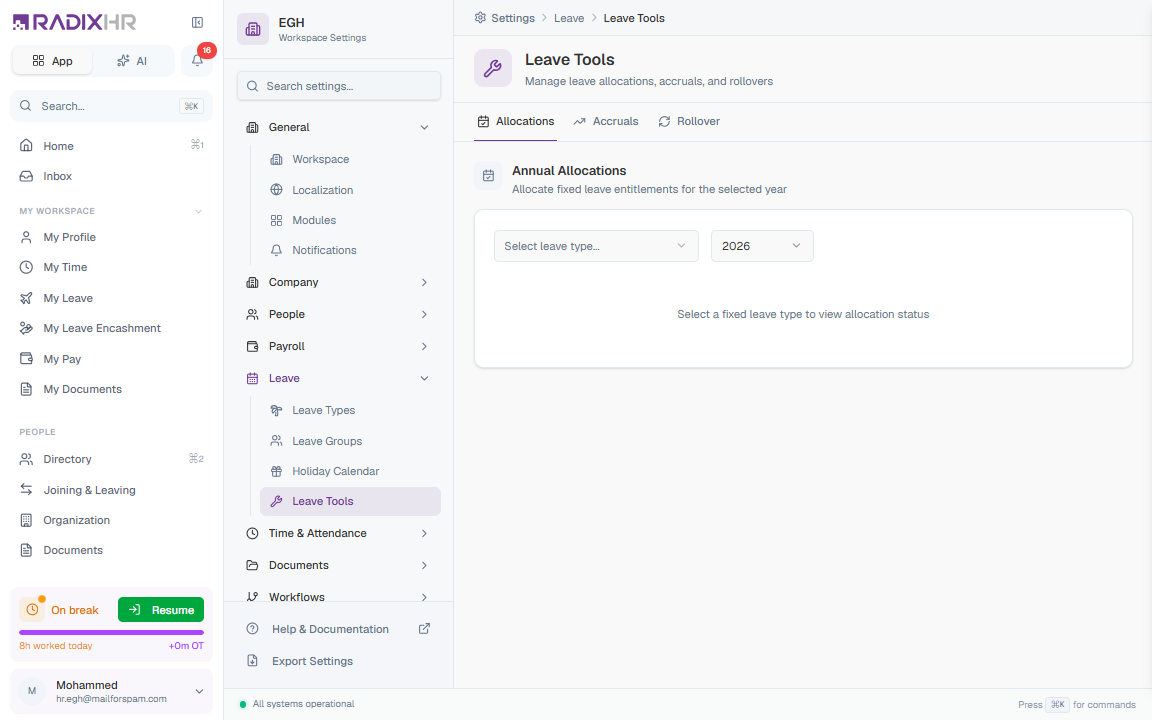Select Leave Tools in settings menu
The image size is (1152, 720).
(x=350, y=501)
